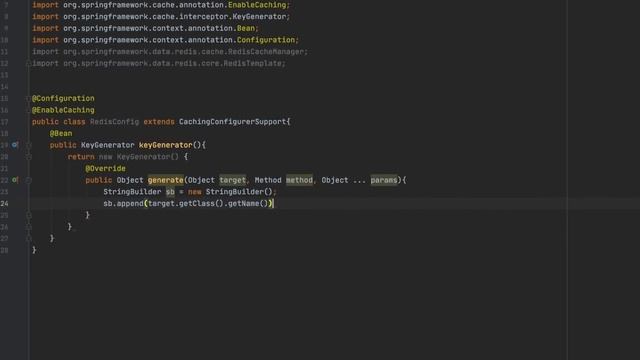Click the return keyword on line 20
The width and height of the screenshot is (640, 360).
click(x=81, y=157)
